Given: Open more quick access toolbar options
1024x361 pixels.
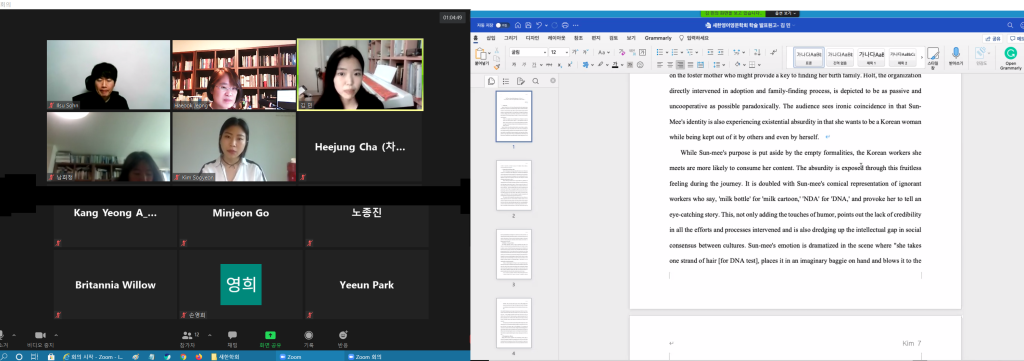Looking at the screenshot, I should pyautogui.click(x=575, y=25).
